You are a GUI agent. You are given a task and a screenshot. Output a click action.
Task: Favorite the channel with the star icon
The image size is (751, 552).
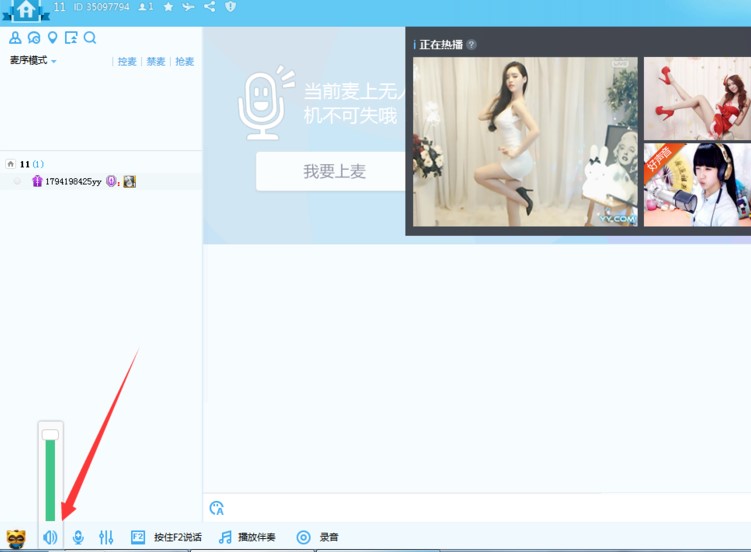tap(168, 7)
